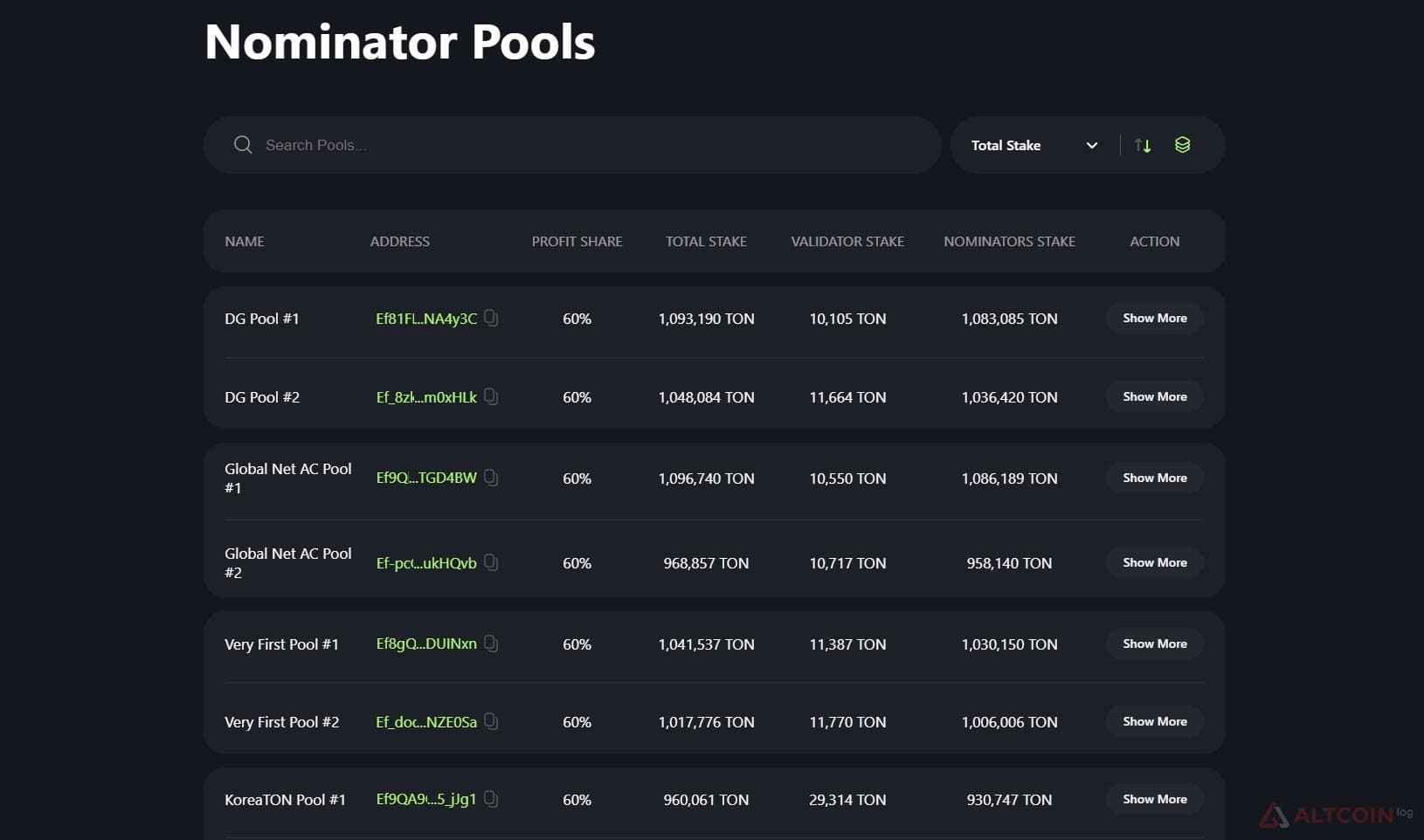Open address link Ef-pc...ukHQvb

click(426, 563)
